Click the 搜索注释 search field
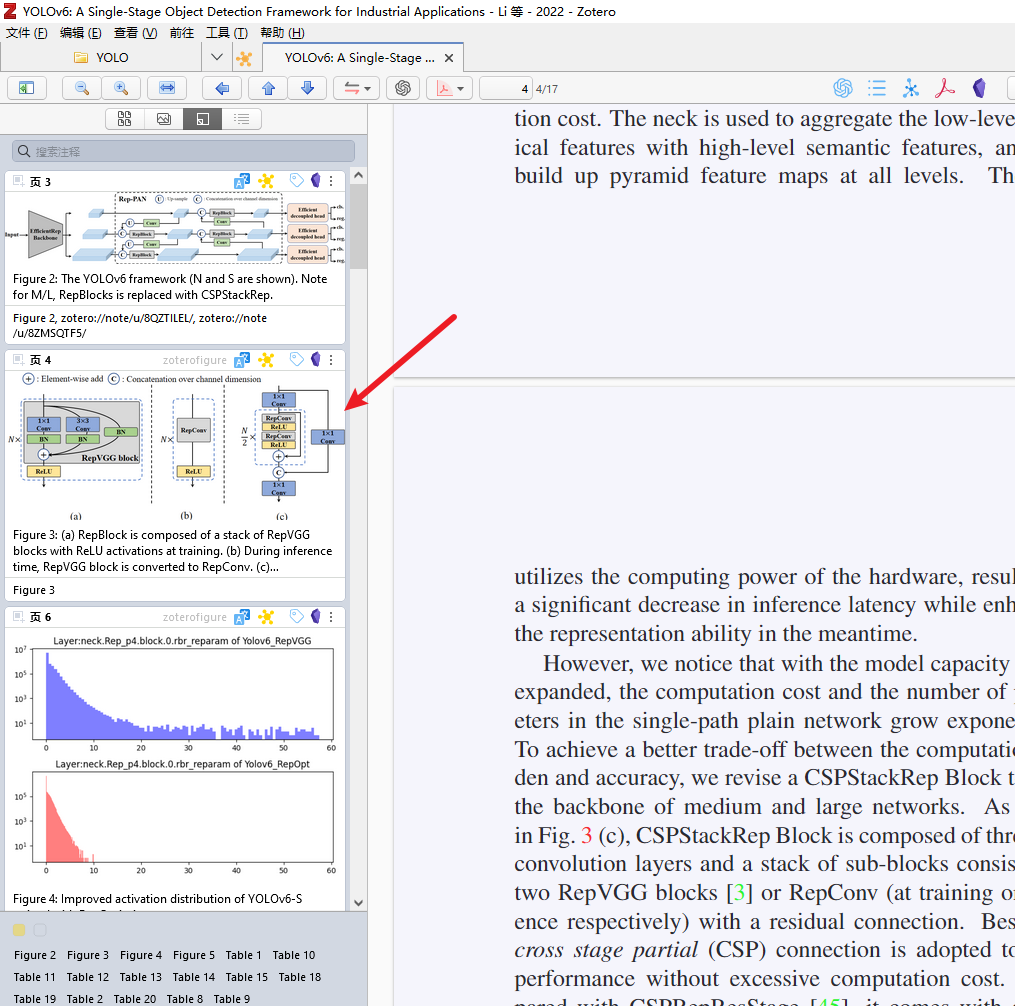 (x=180, y=149)
